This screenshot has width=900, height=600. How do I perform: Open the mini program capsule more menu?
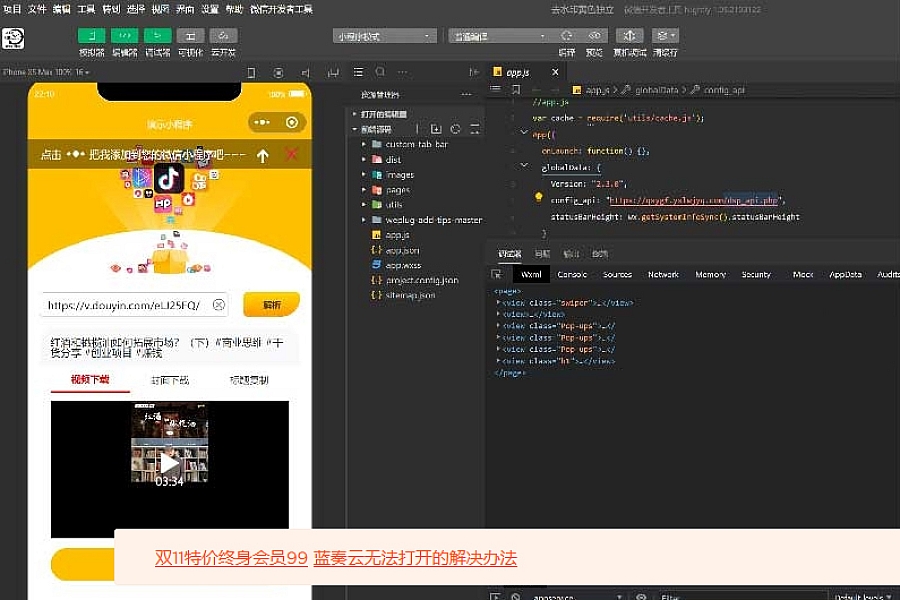[x=262, y=122]
